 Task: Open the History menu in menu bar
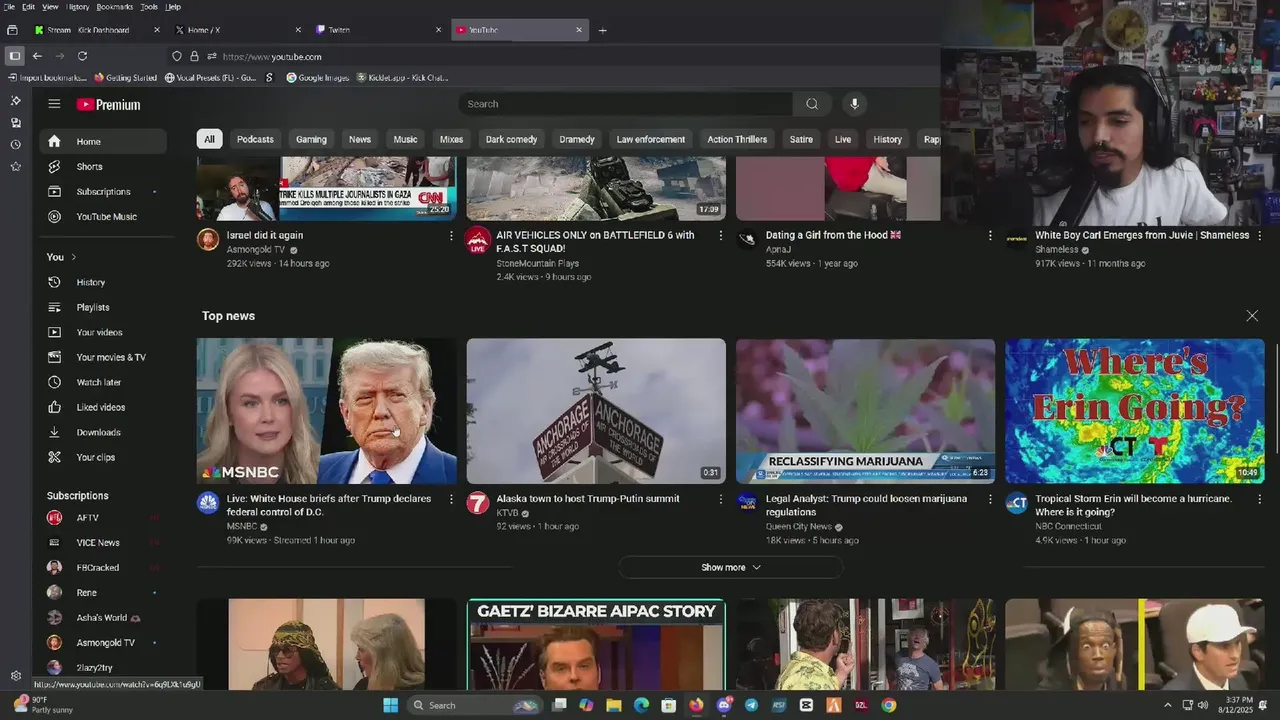click(78, 6)
